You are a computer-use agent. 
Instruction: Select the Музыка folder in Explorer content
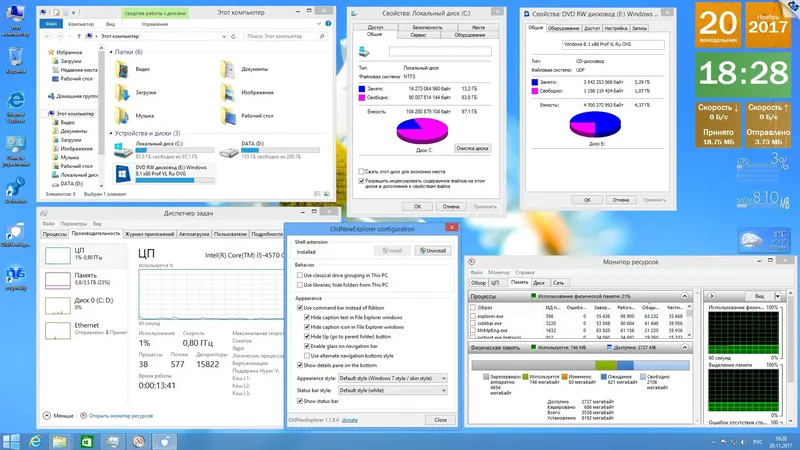pyautogui.click(x=135, y=116)
